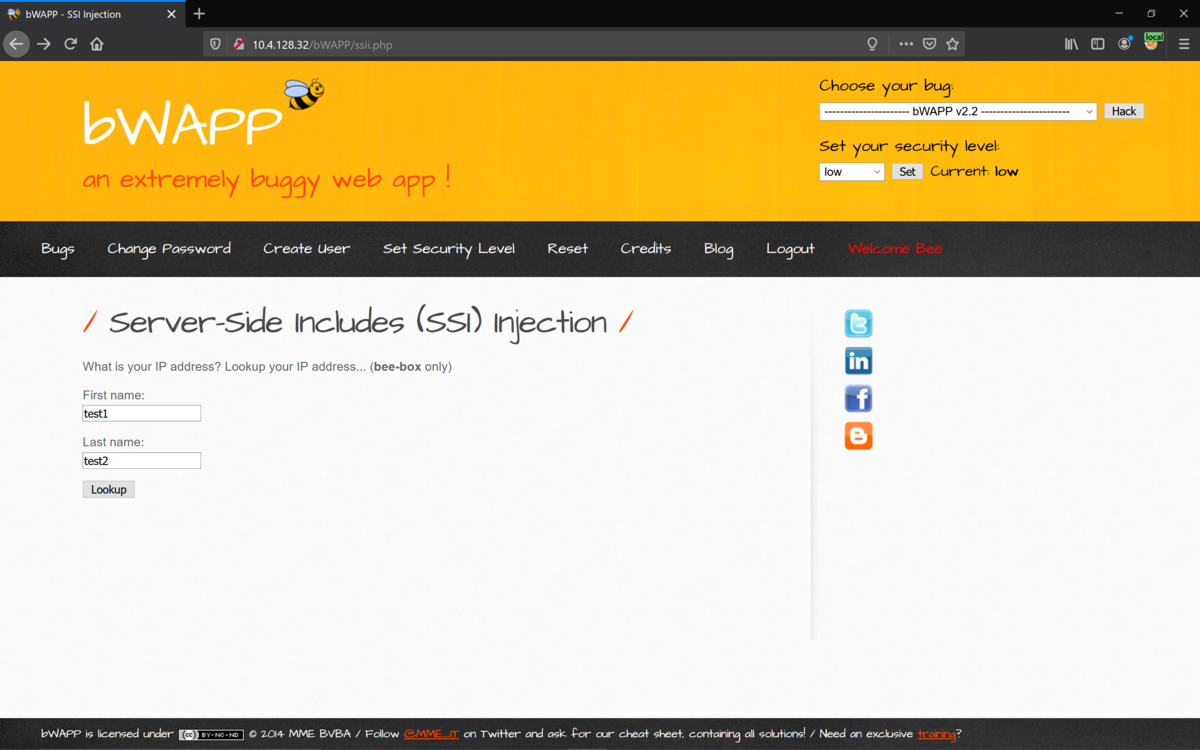
Task: Click the Welcome Bee text in the nav bar
Action: [894, 249]
